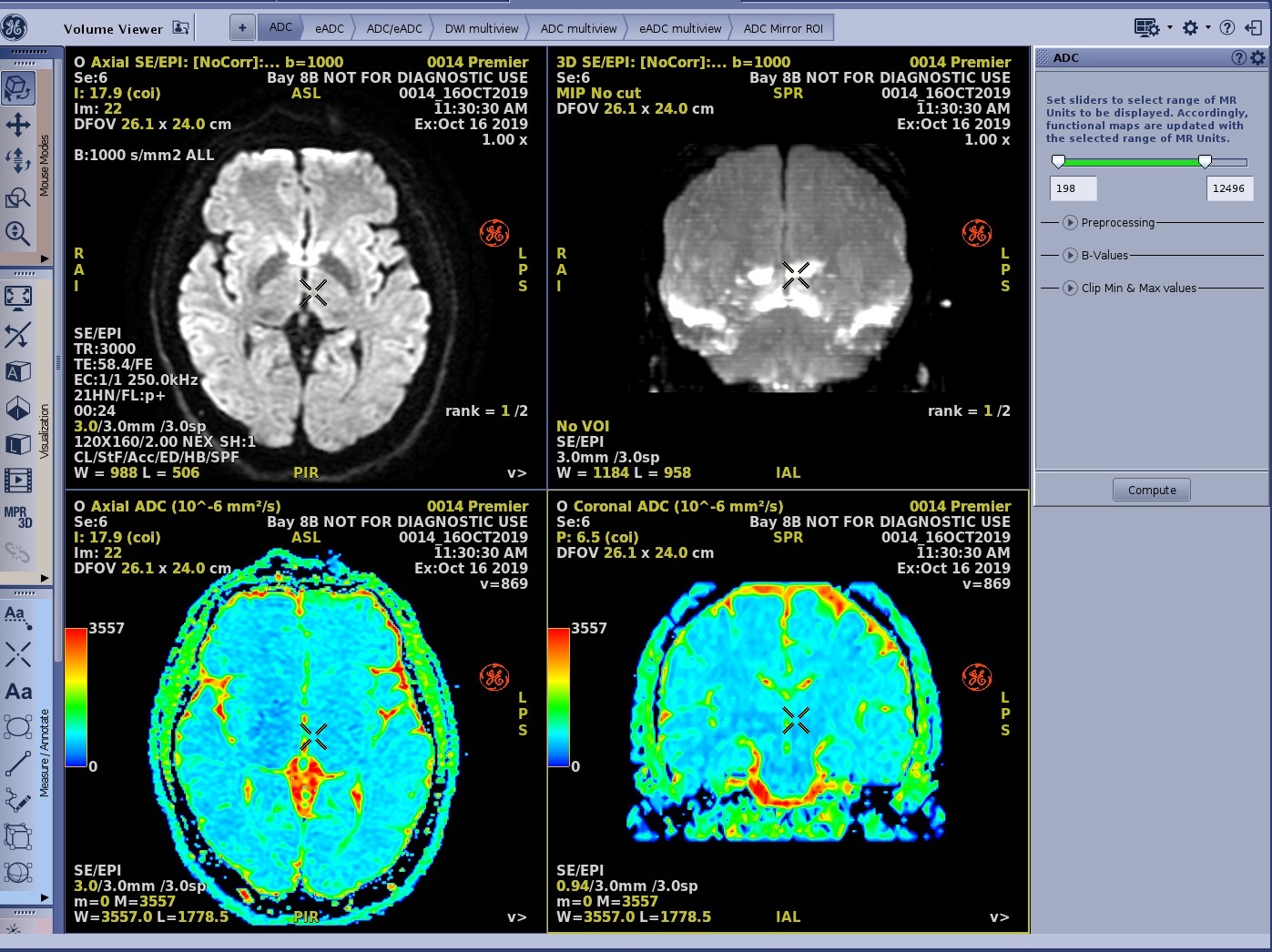Expand the B-Values section
This screenshot has height=952, width=1272.
[x=1071, y=256]
